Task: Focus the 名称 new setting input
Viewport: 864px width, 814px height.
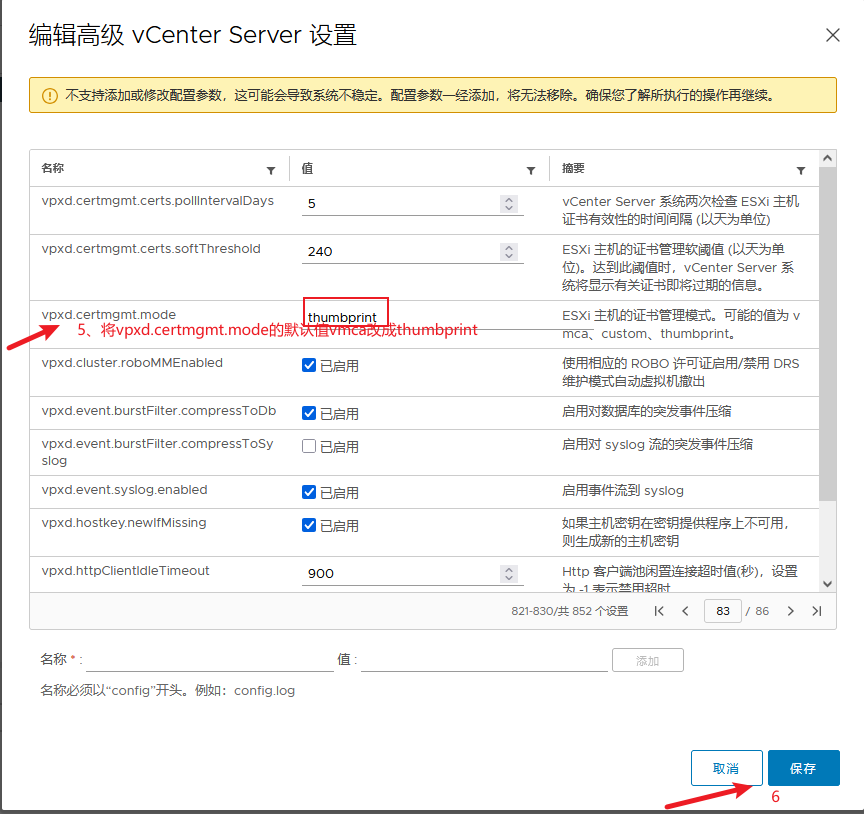Action: (x=210, y=660)
